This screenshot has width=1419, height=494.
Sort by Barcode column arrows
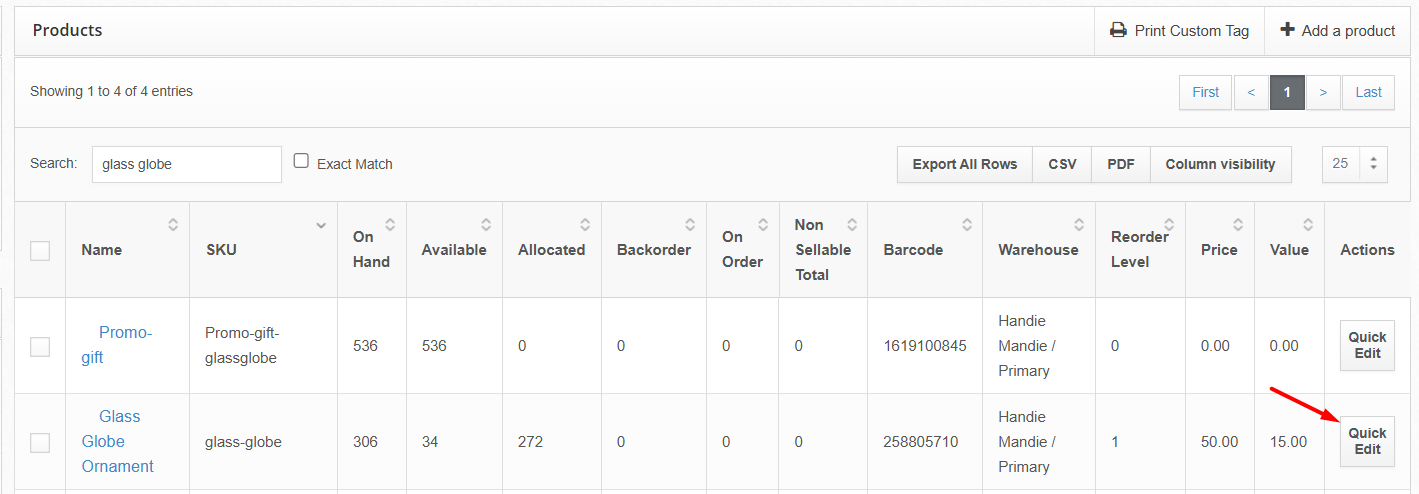[966, 225]
